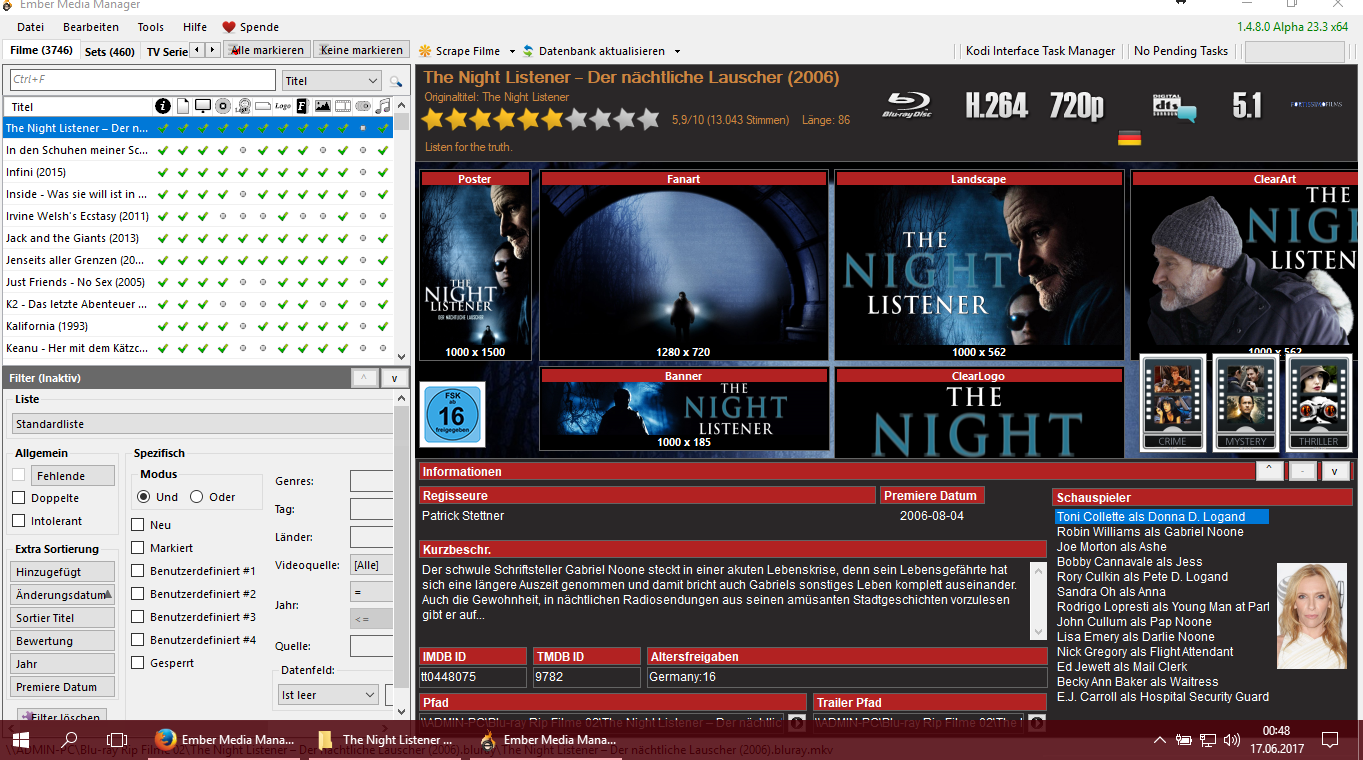Select the Oder mode radio button

point(196,497)
